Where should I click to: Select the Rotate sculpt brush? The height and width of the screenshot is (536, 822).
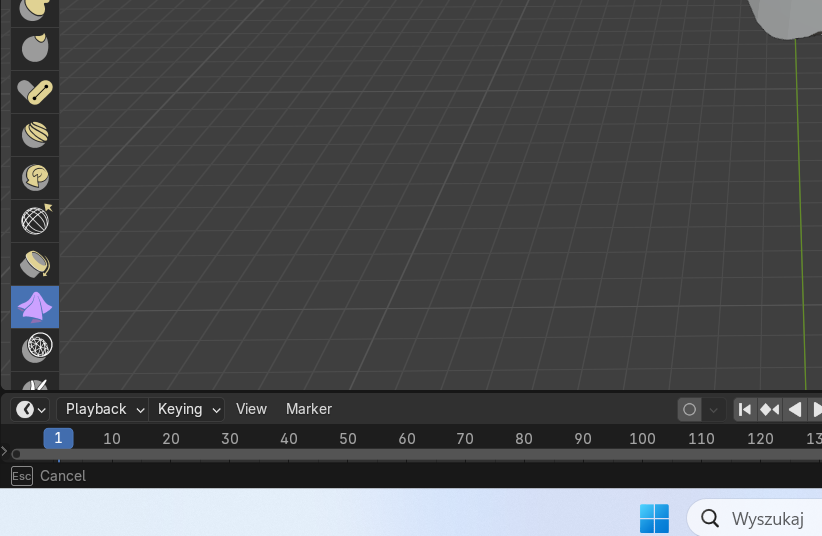click(x=35, y=178)
